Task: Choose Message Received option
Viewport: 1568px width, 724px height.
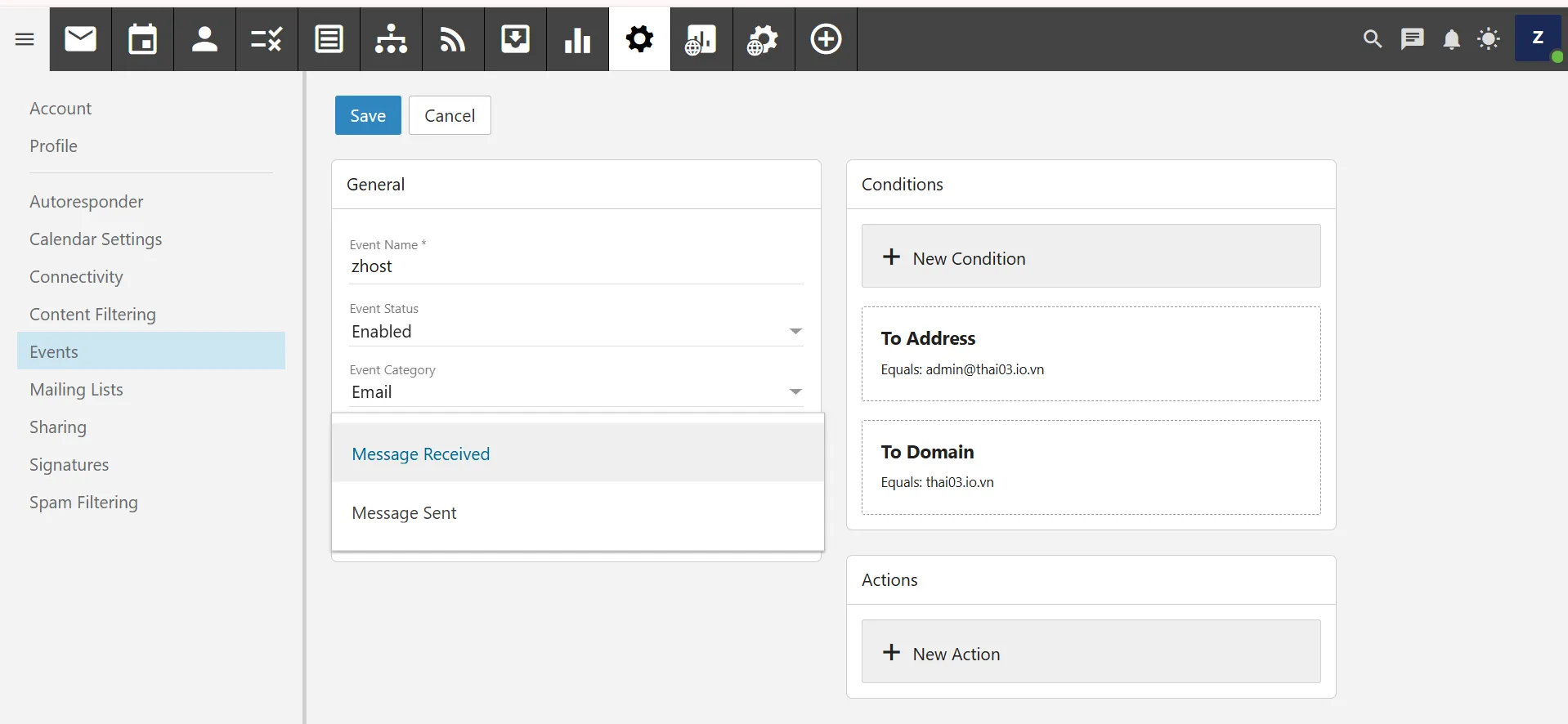Action: [420, 454]
